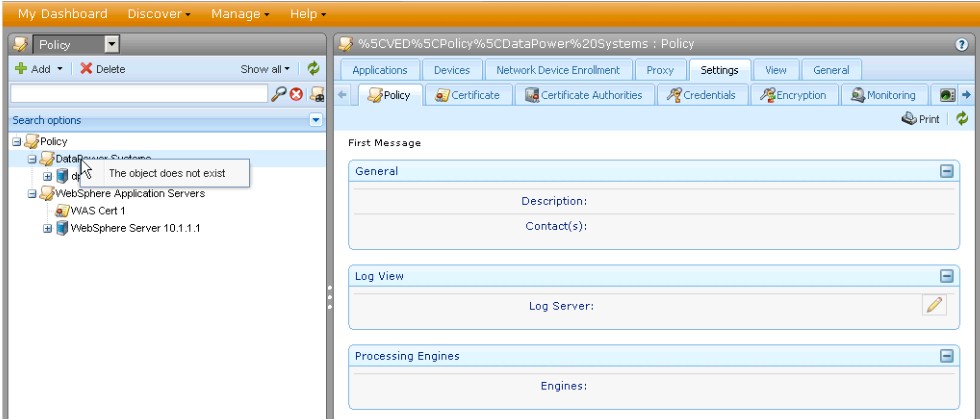This screenshot has width=980, height=420.
Task: Collapse the DataPower Systems node
Action: pyautogui.click(x=32, y=159)
